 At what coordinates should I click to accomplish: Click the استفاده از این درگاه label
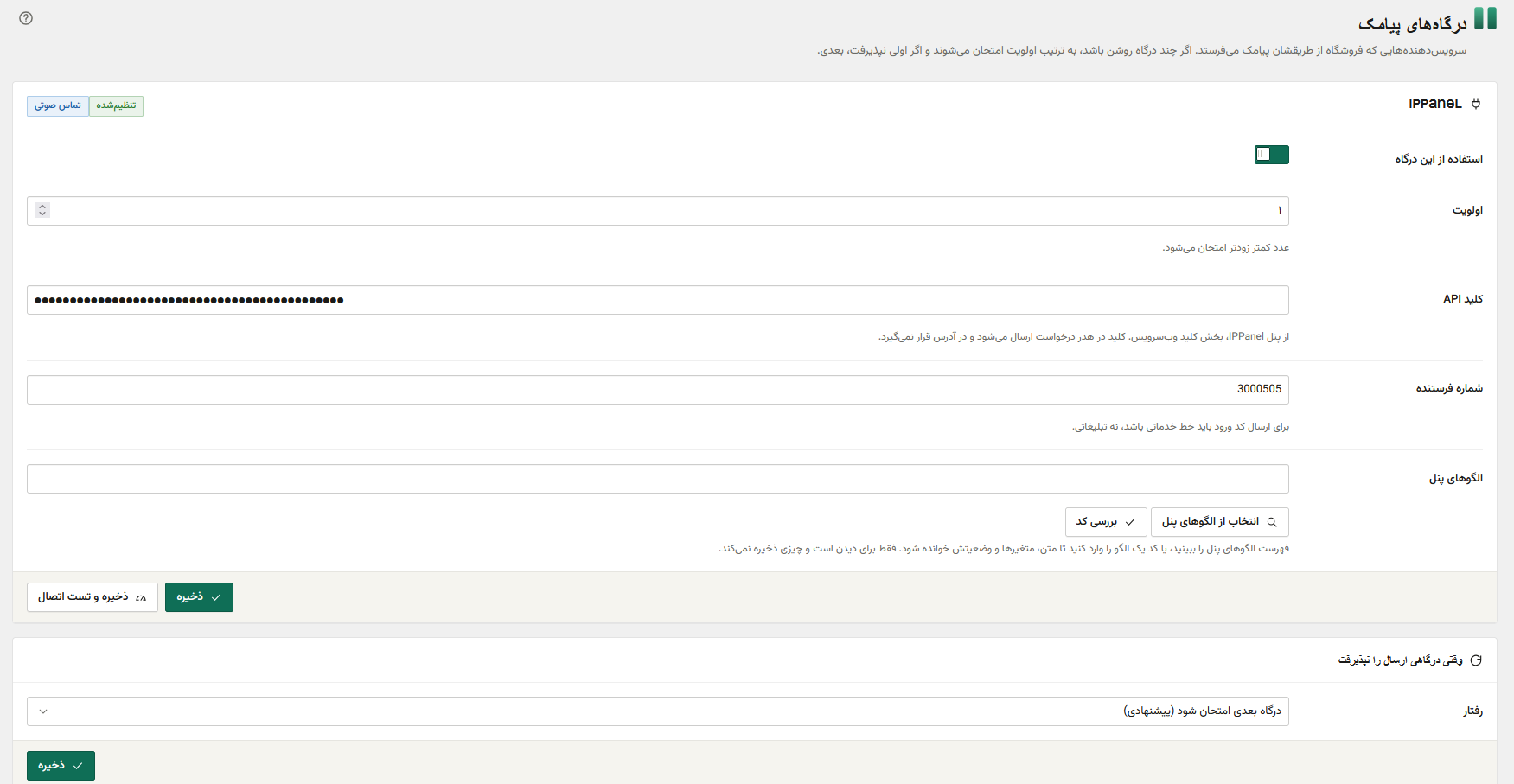pos(1439,159)
